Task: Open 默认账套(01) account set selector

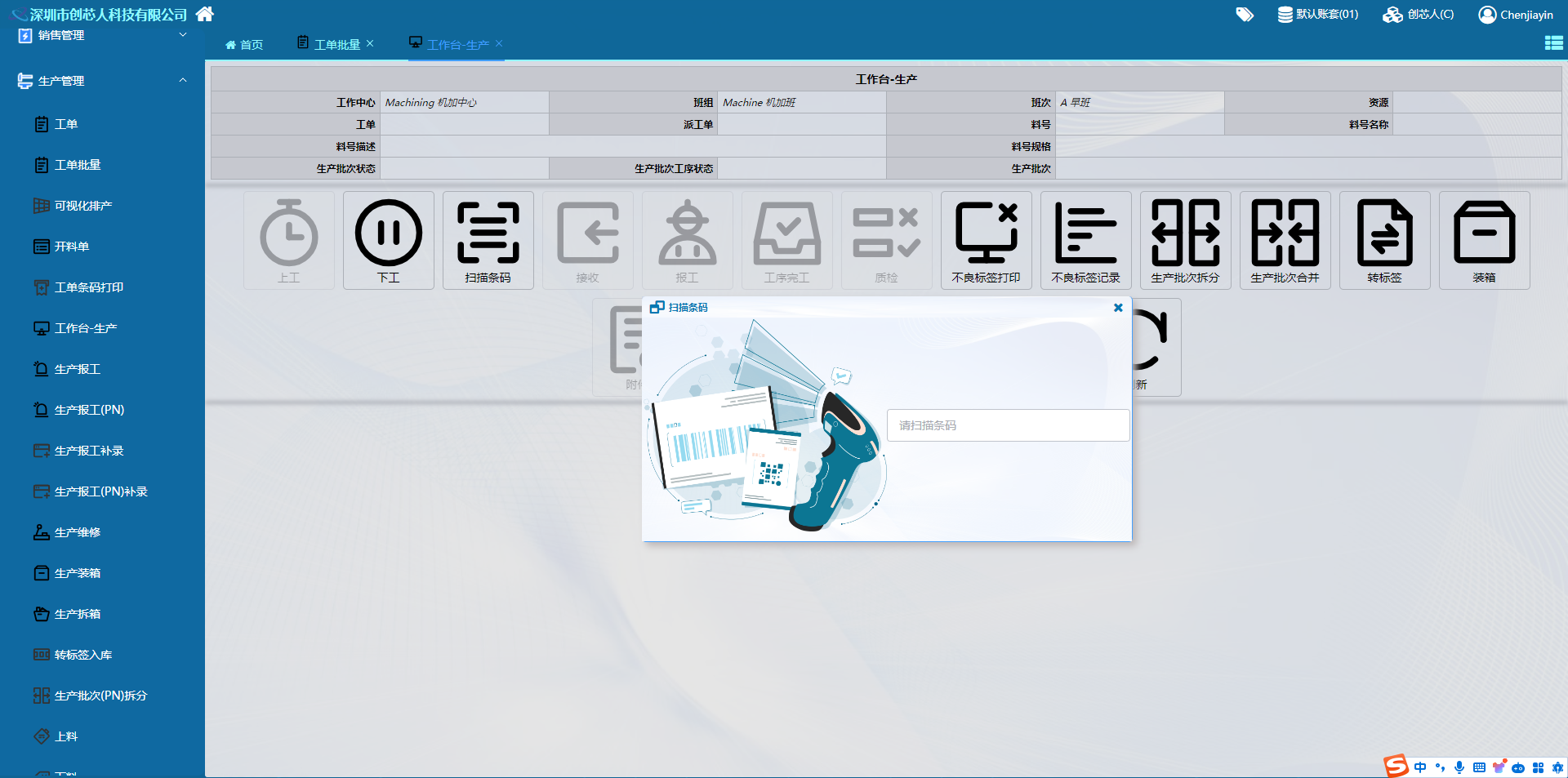Action: point(1318,14)
